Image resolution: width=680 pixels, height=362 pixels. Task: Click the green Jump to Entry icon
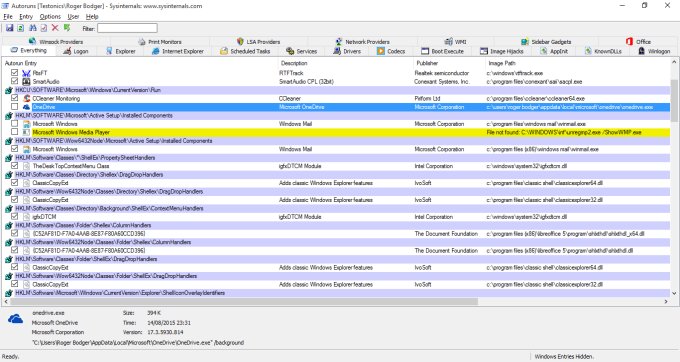pos(67,28)
